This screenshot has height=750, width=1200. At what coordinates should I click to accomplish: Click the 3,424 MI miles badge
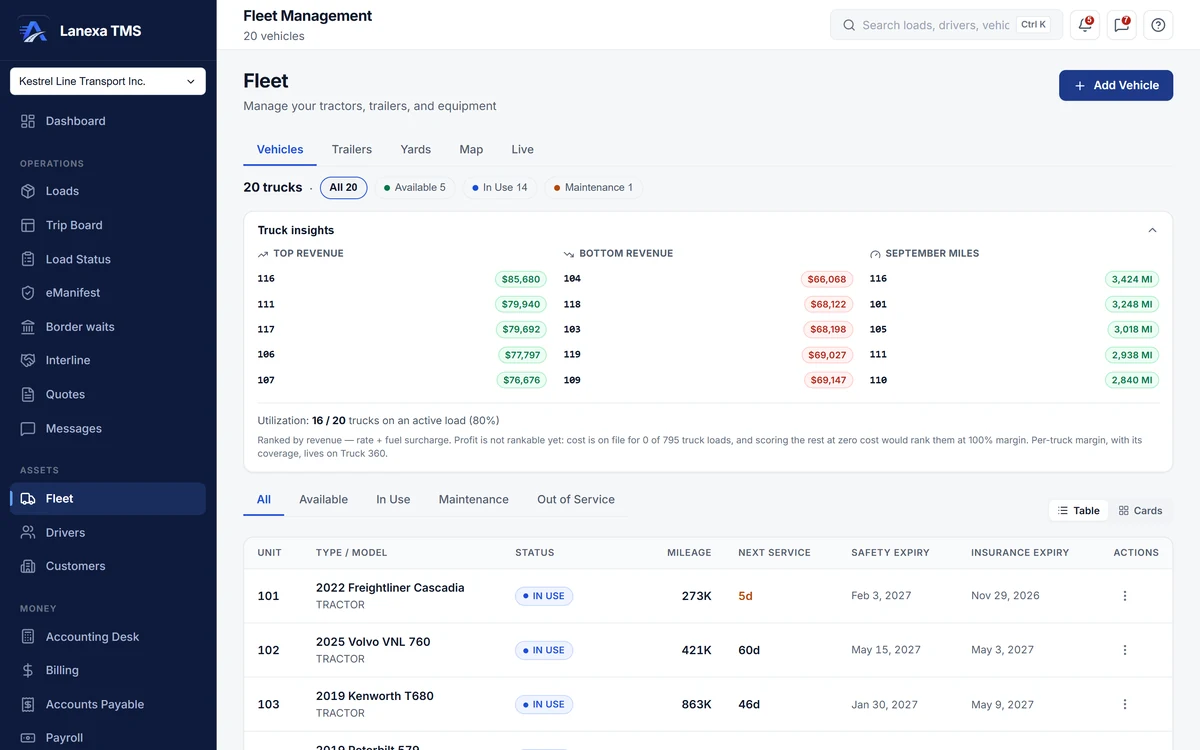coord(1132,279)
